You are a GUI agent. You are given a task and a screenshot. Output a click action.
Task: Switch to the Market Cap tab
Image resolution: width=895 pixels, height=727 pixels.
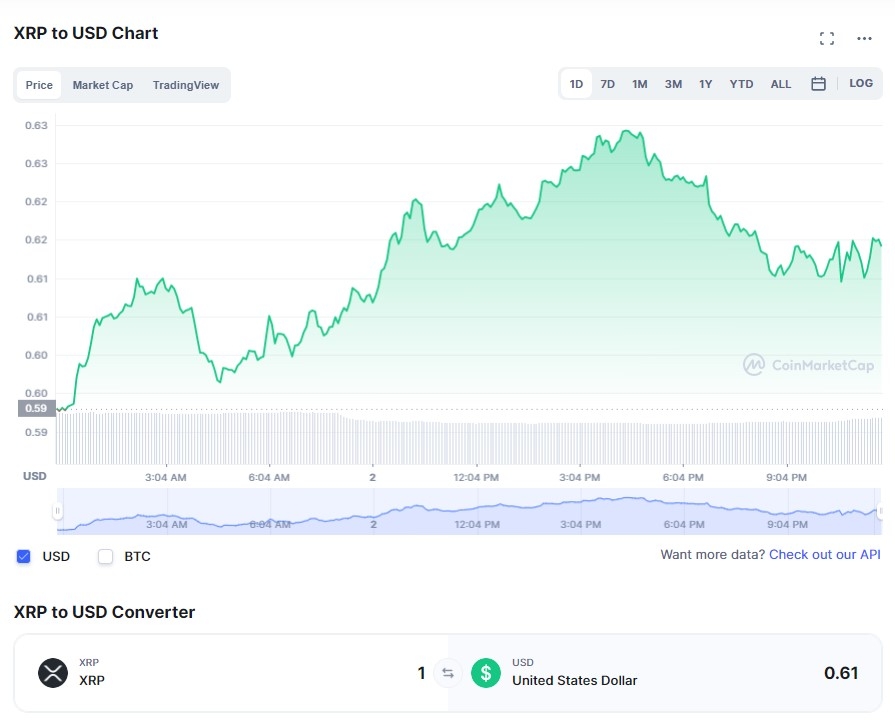(x=102, y=85)
